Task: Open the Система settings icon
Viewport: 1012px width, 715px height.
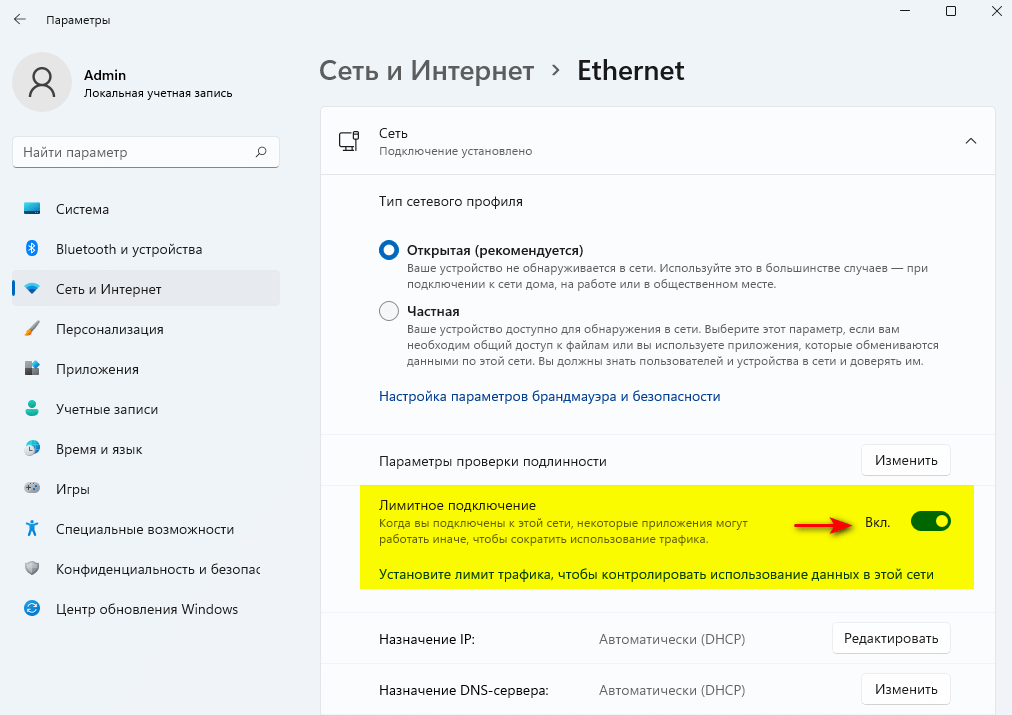Action: [32, 209]
